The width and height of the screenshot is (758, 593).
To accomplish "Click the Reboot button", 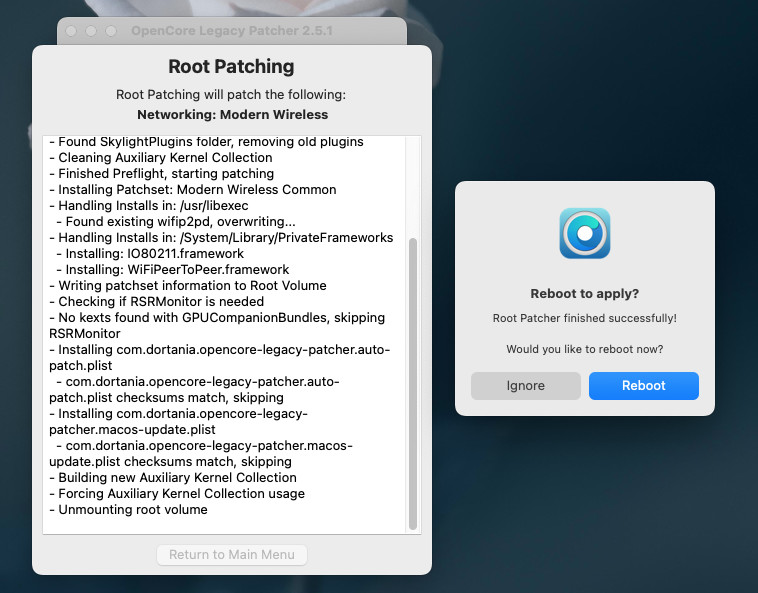I will (x=643, y=386).
